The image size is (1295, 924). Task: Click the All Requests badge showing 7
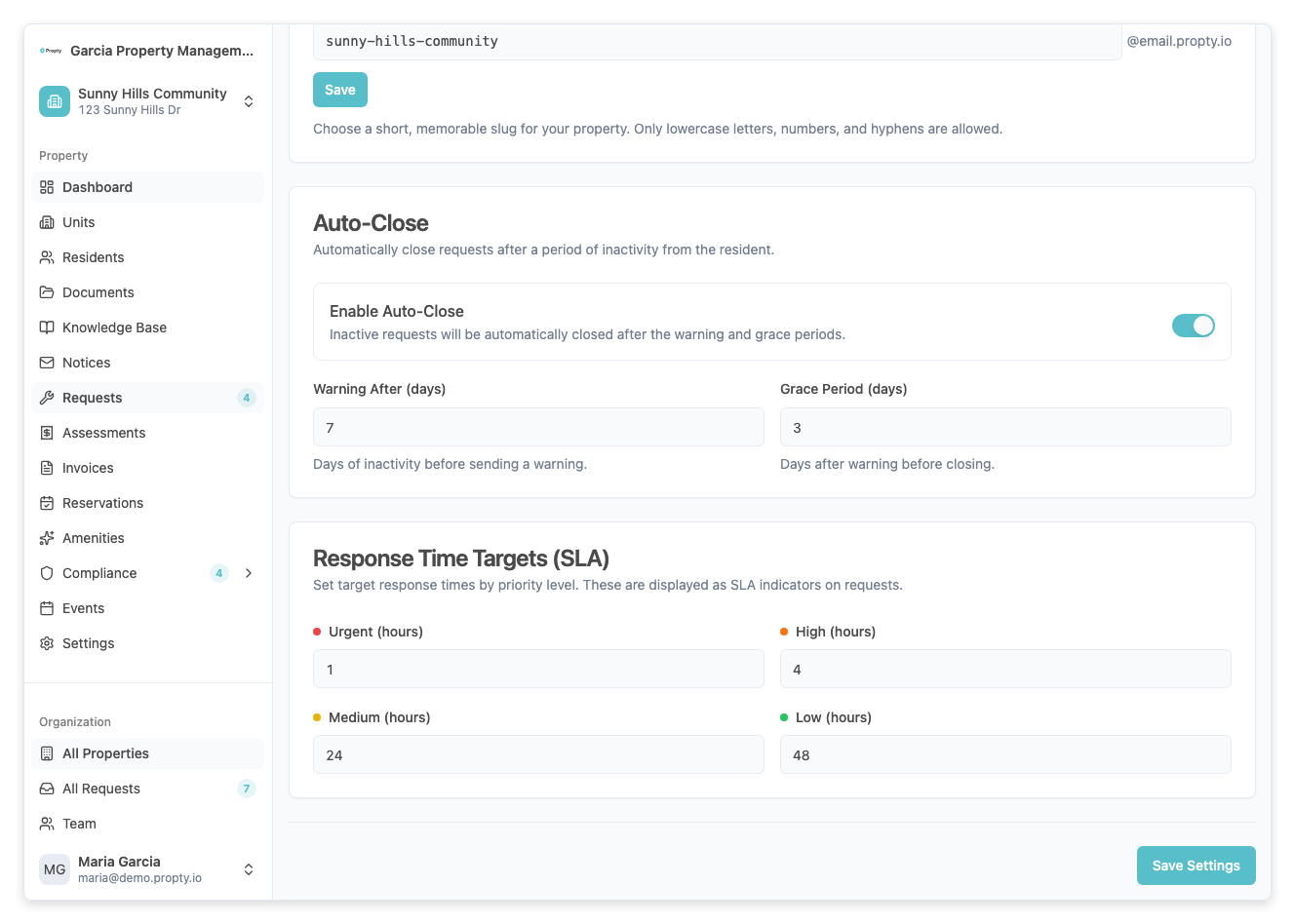point(247,789)
